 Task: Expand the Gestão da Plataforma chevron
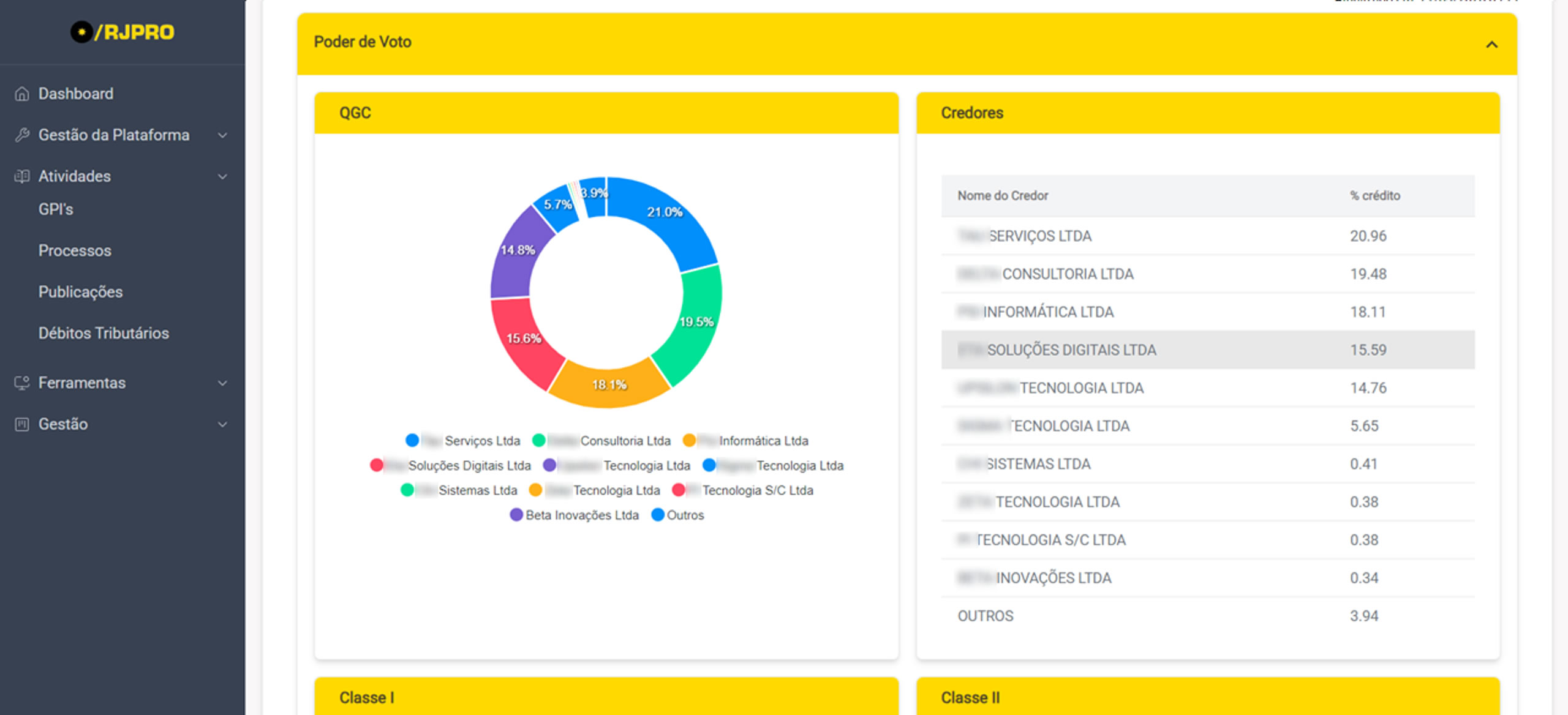pos(223,135)
